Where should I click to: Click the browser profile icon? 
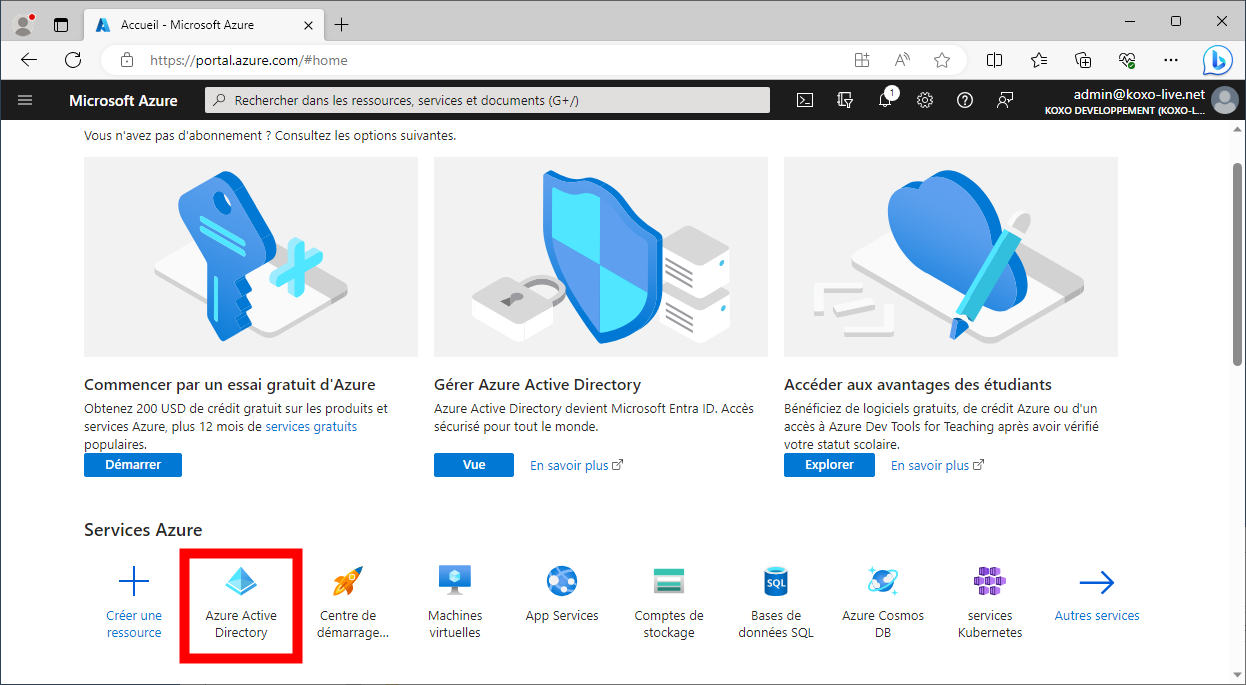(23, 23)
